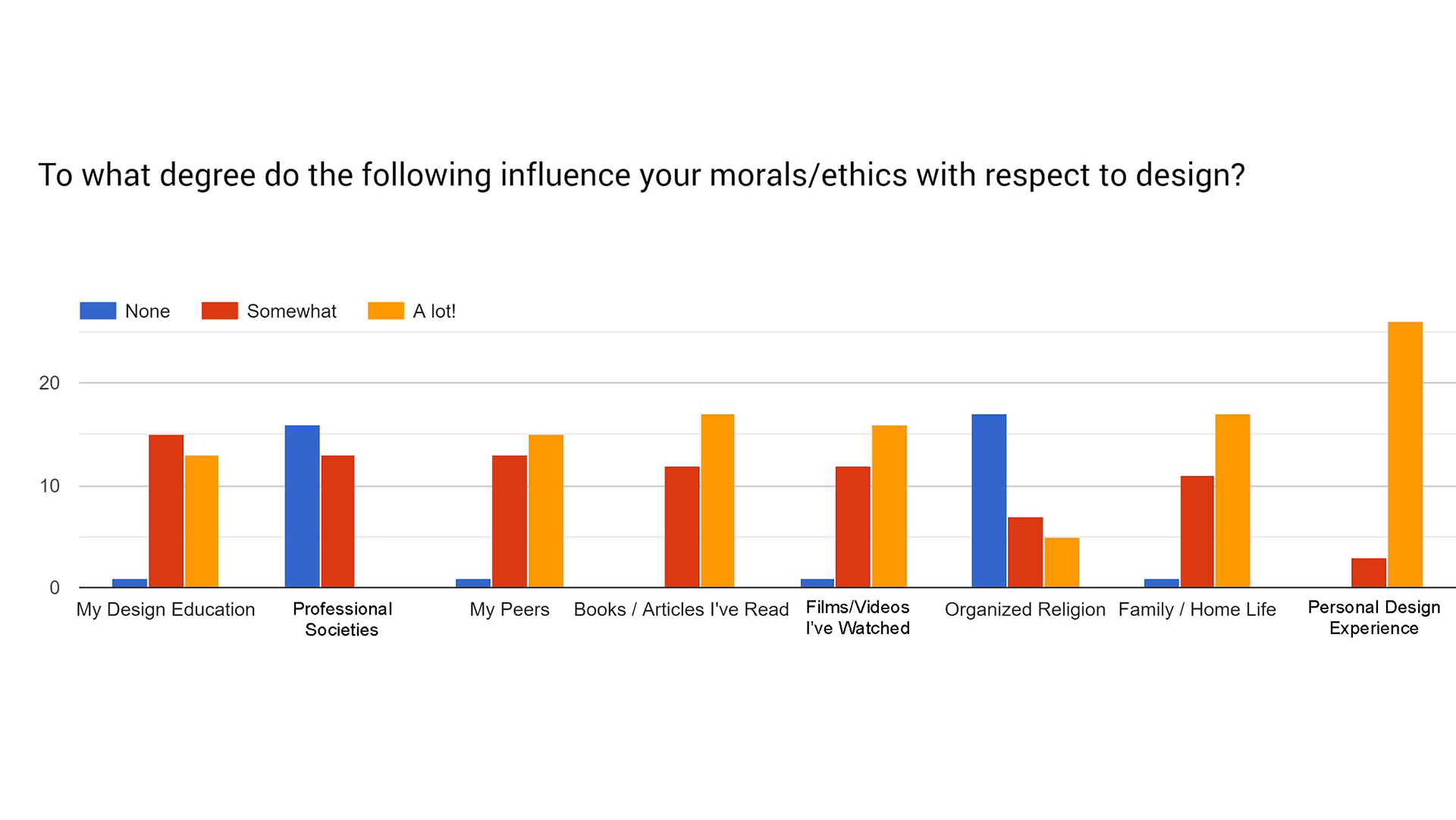Image resolution: width=1456 pixels, height=820 pixels.
Task: Click the orange A lot! legend swatch
Action: (x=385, y=311)
